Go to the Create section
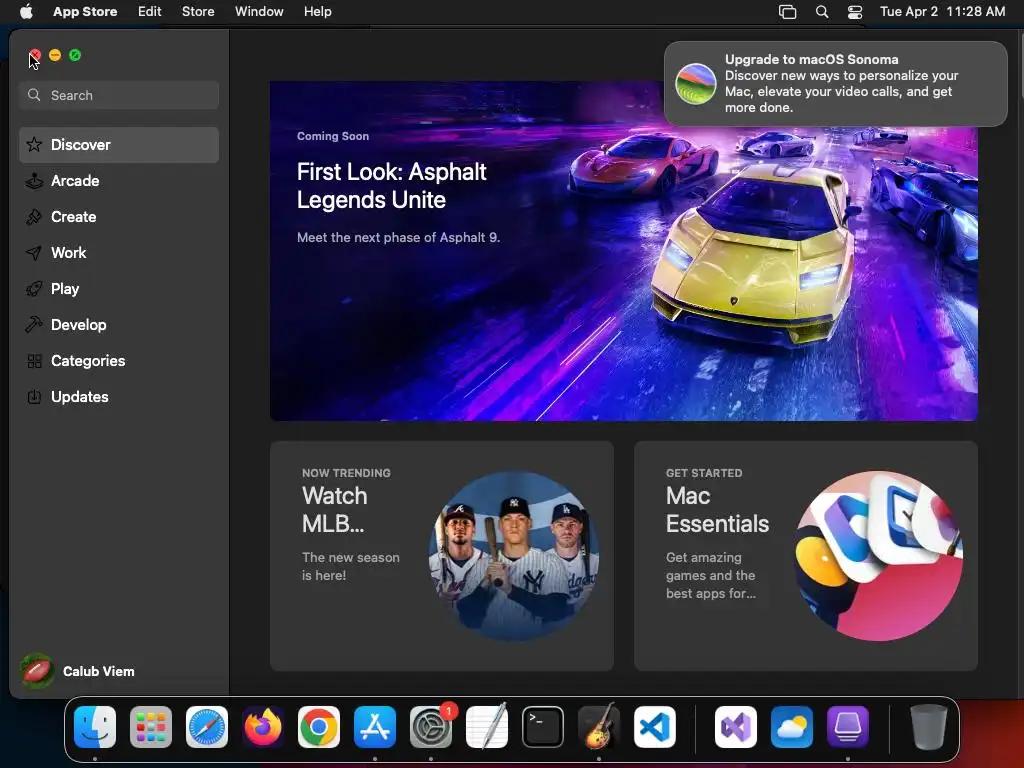The height and width of the screenshot is (768, 1024). (x=119, y=217)
